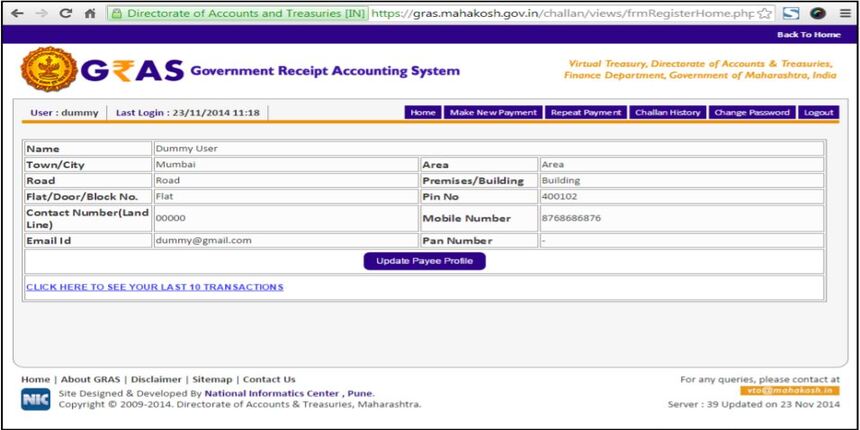
Task: Click the browser address bar URL
Action: (562, 14)
